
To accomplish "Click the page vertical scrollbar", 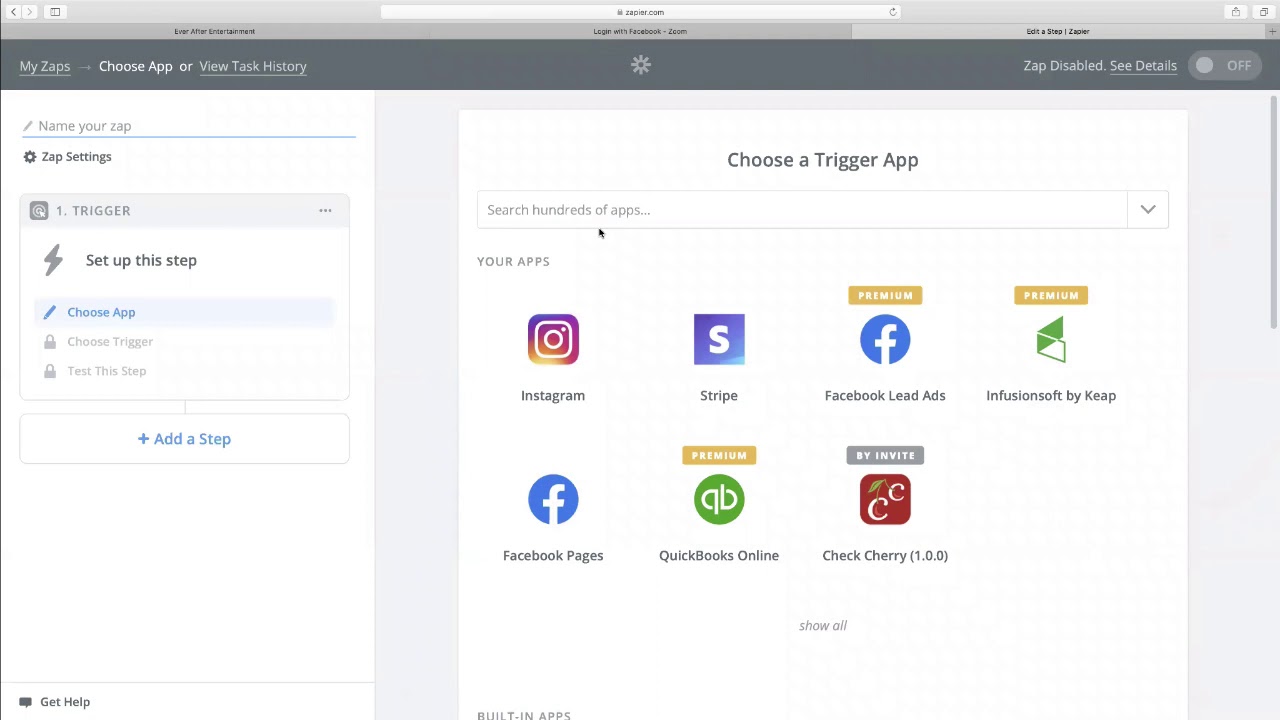I will tap(1274, 212).
